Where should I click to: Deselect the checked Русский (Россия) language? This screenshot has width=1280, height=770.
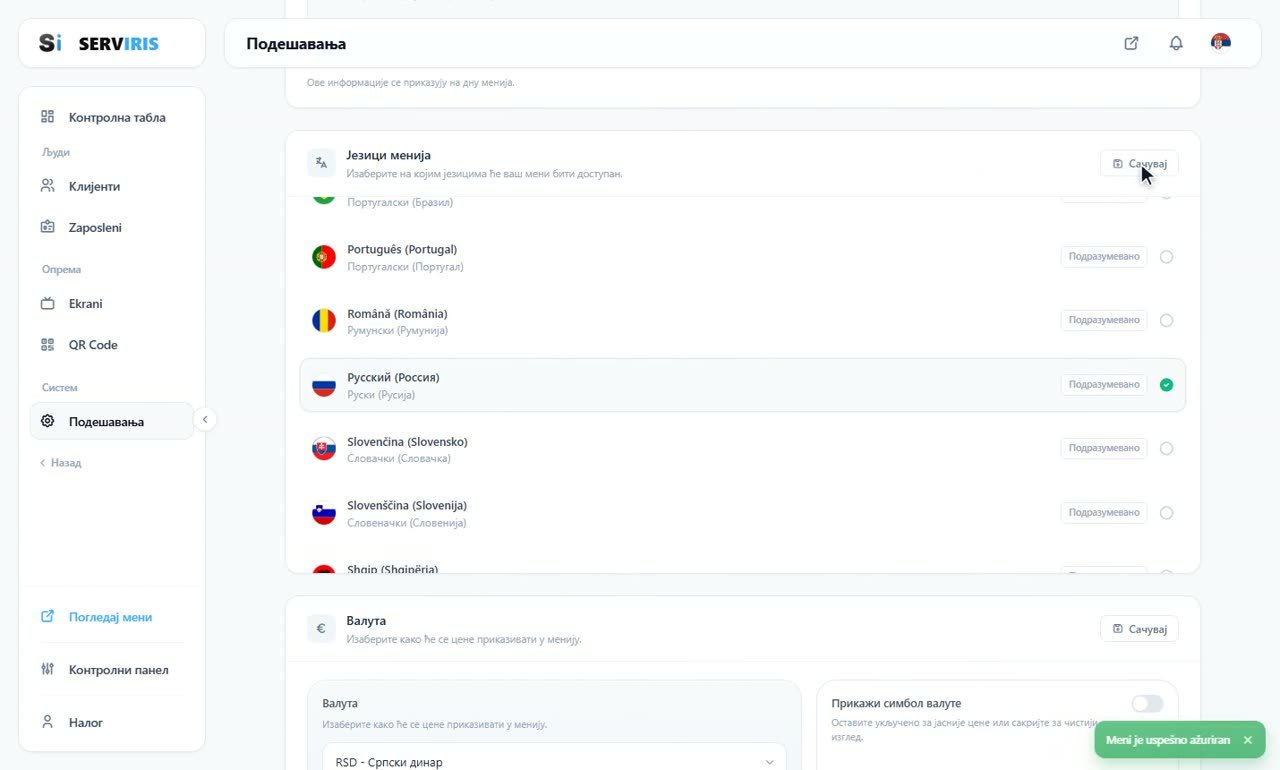[1166, 385]
